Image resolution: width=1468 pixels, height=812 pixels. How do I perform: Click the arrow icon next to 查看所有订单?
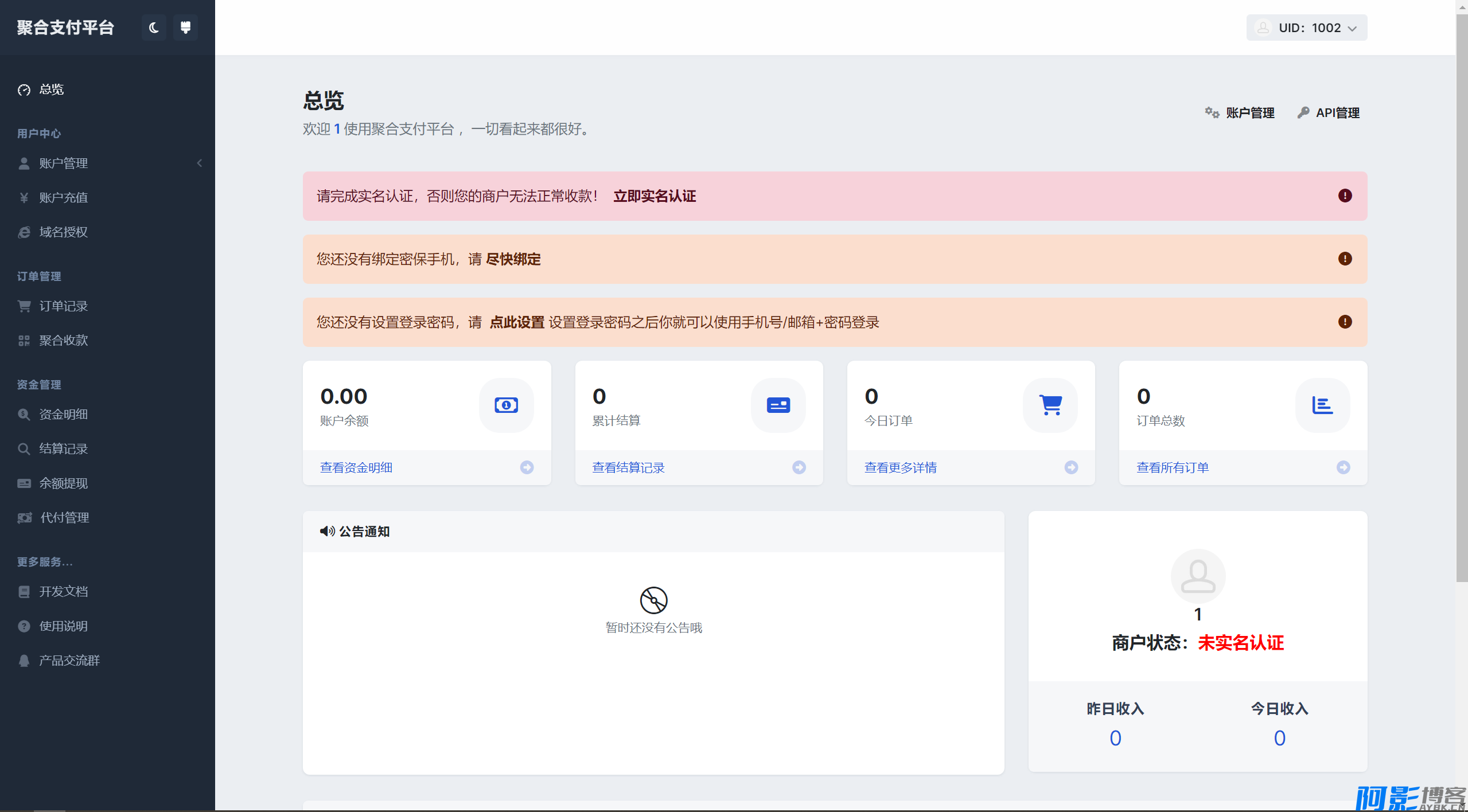coord(1343,467)
